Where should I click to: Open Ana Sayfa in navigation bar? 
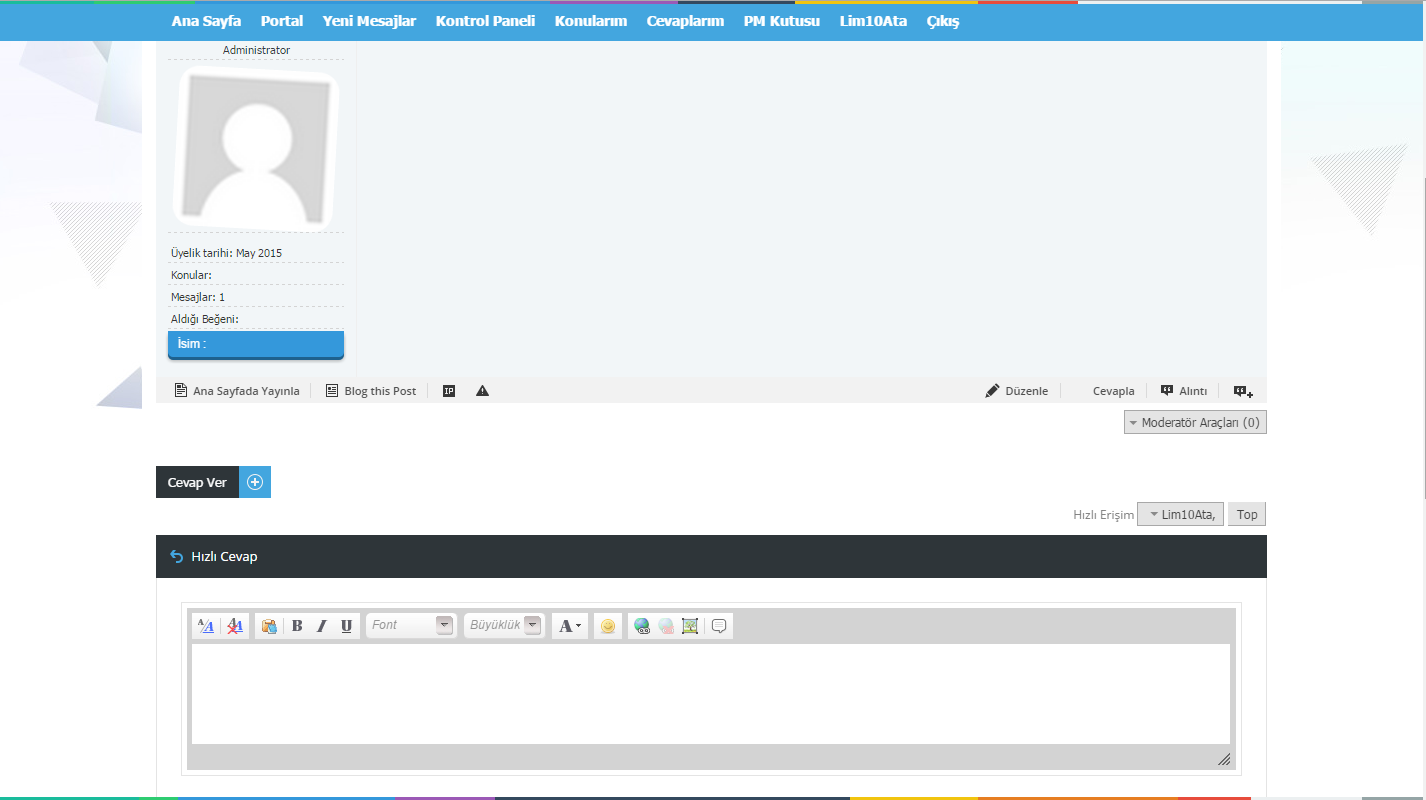(206, 21)
